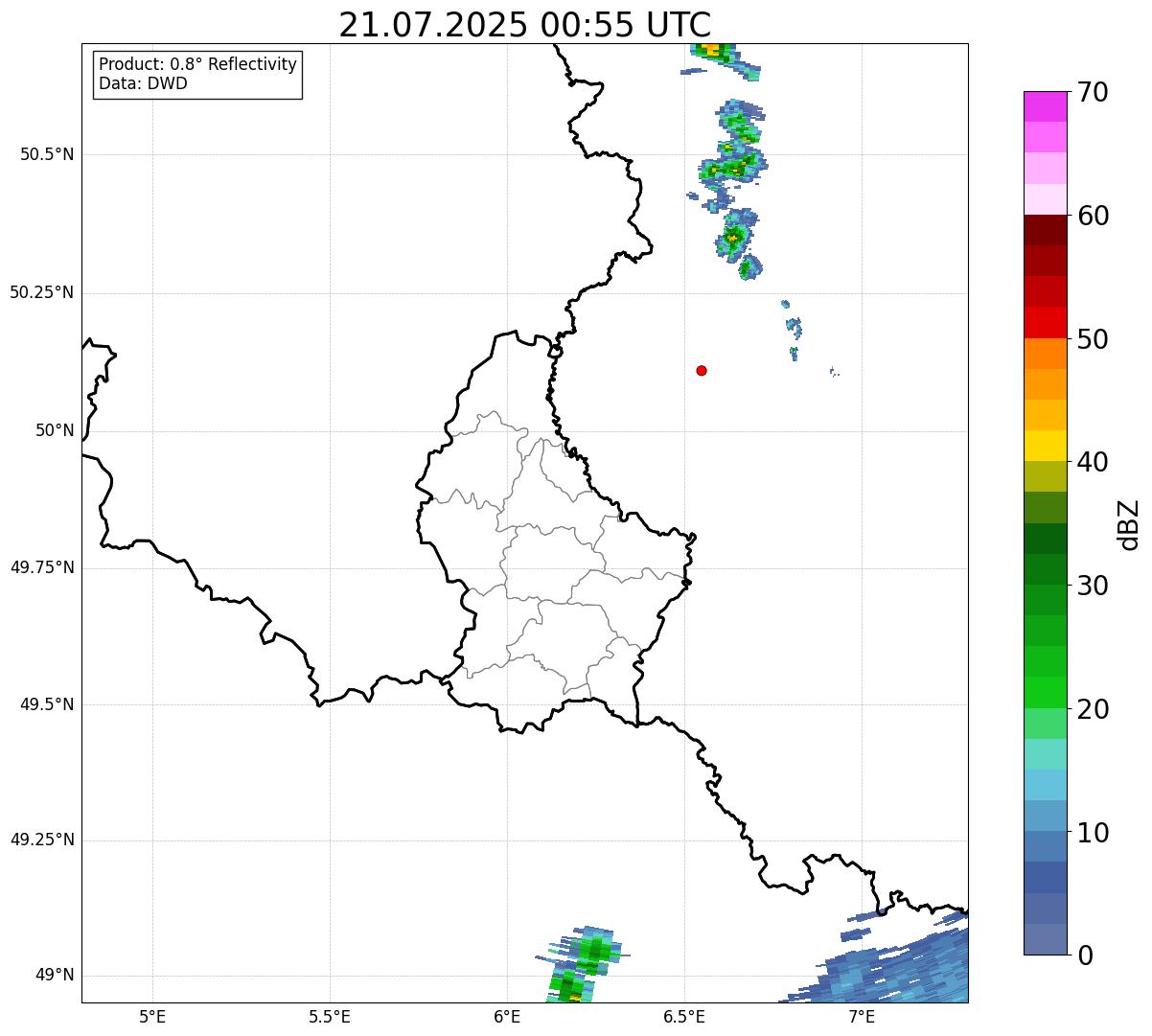1152x1036 pixels.
Task: Click the "Data: DWD" label
Action: (144, 83)
